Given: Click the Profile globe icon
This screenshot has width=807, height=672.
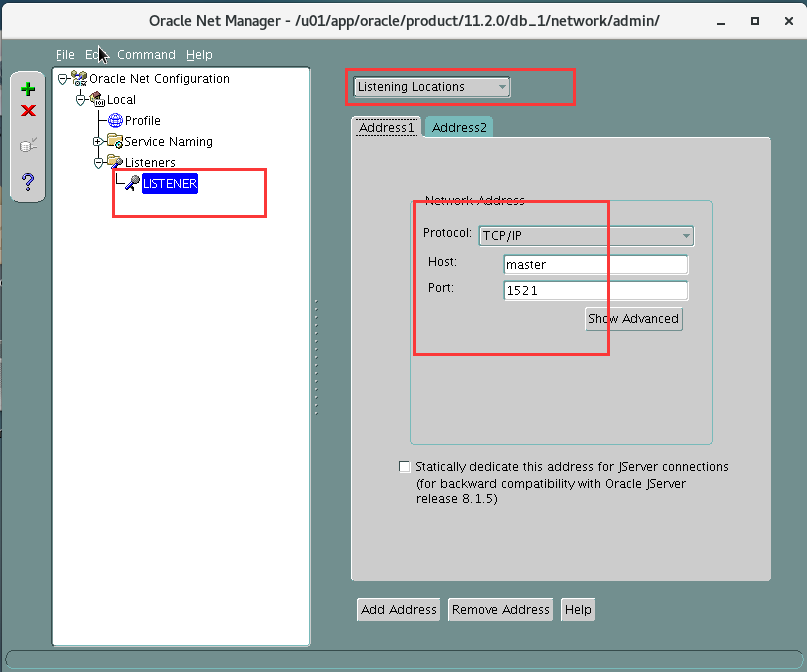Looking at the screenshot, I should [115, 120].
